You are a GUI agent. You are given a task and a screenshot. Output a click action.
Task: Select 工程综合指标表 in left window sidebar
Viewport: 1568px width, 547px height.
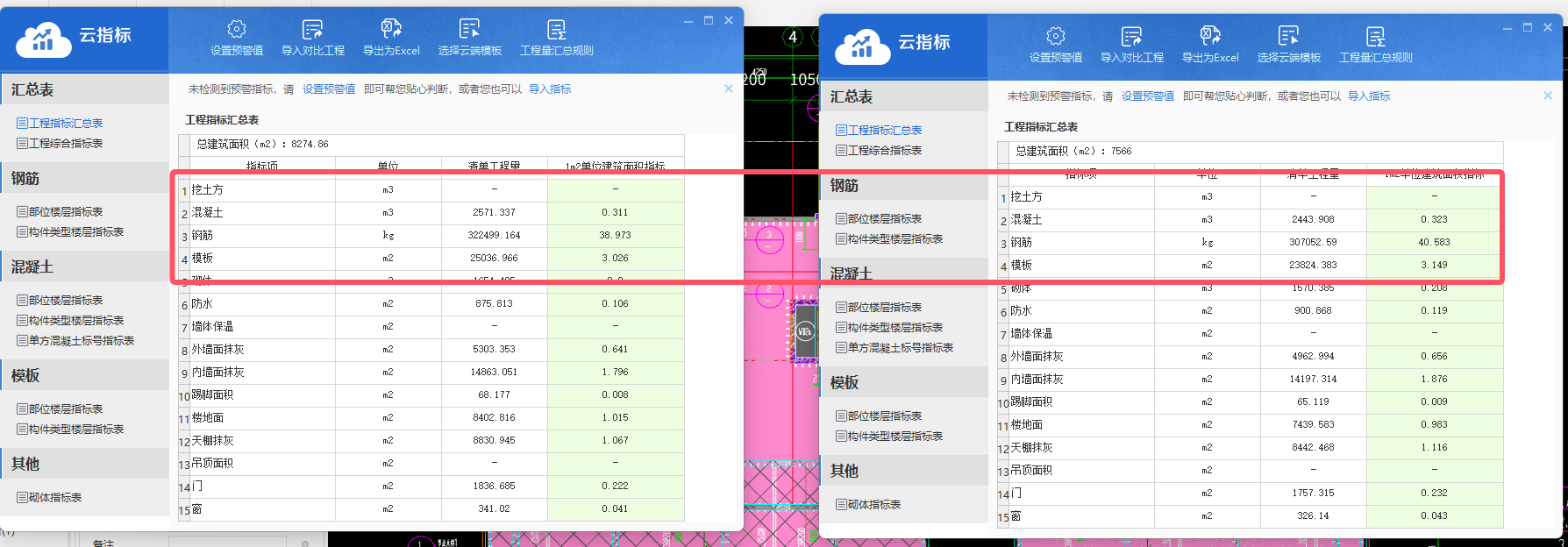tap(60, 143)
